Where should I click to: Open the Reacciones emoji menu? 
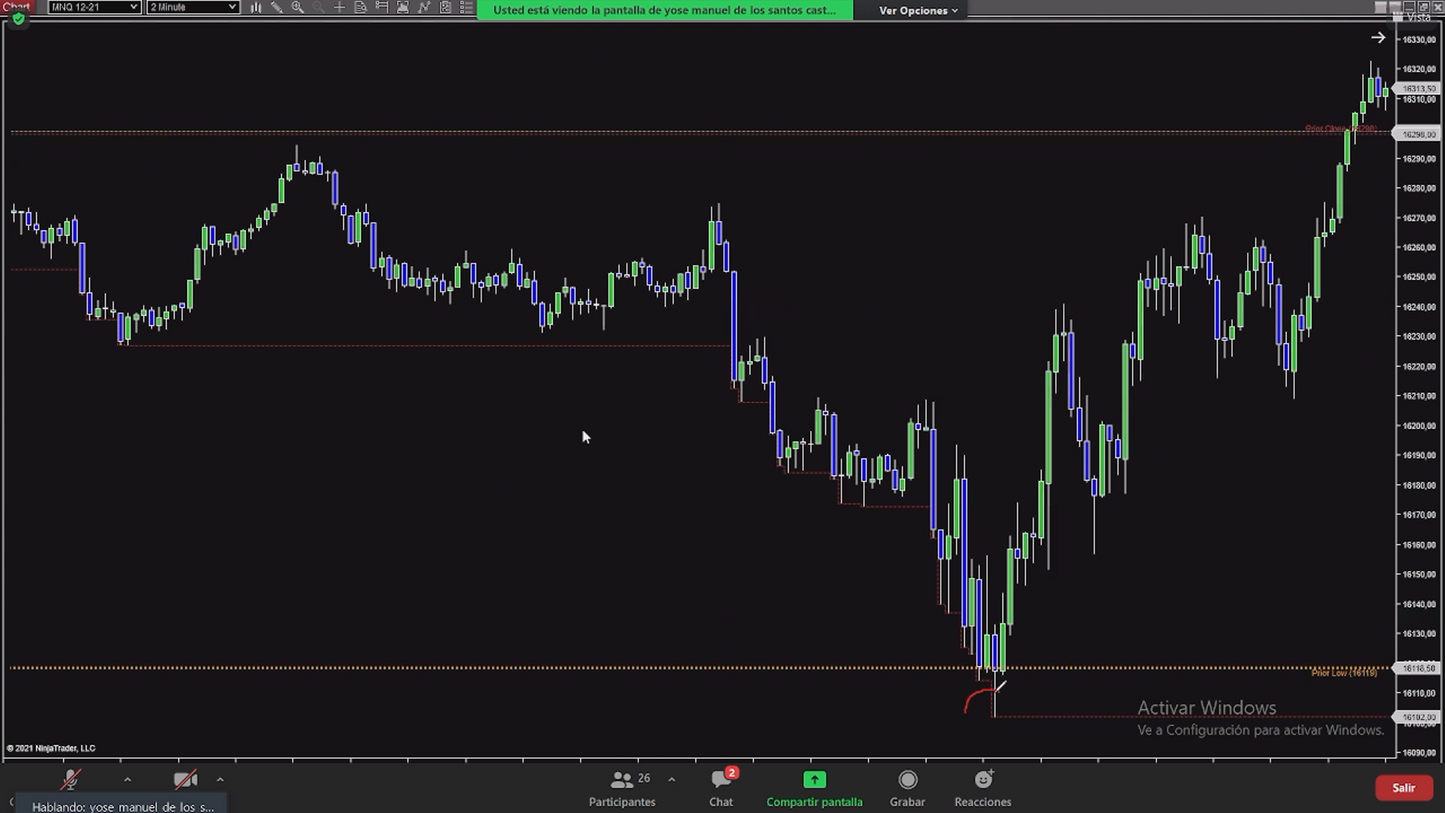(982, 787)
